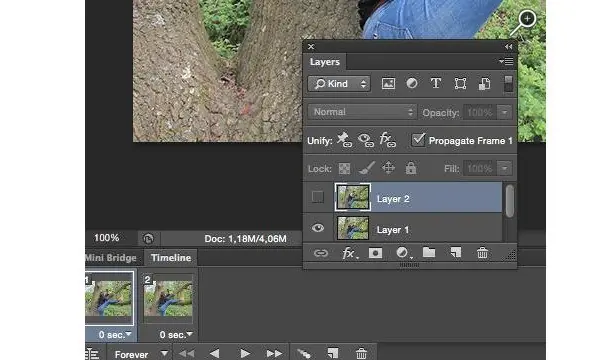Select the Layer 2 name

click(x=393, y=199)
